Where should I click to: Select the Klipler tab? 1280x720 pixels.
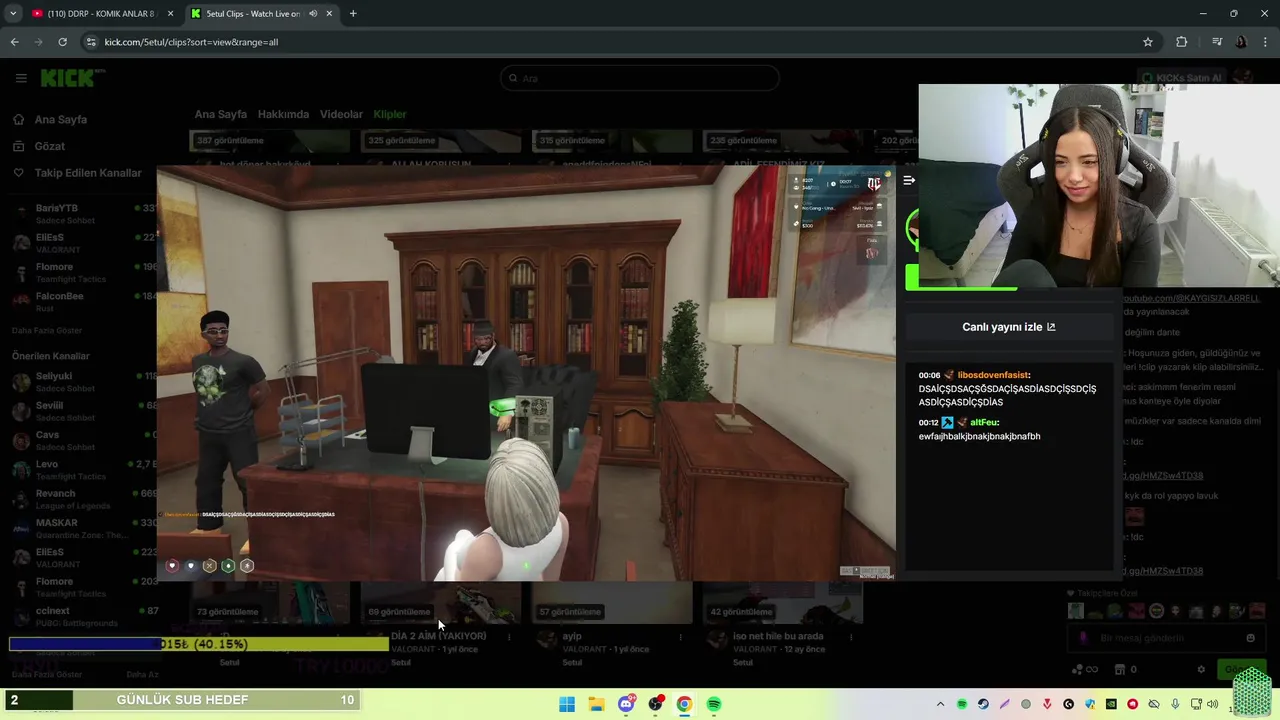390,114
